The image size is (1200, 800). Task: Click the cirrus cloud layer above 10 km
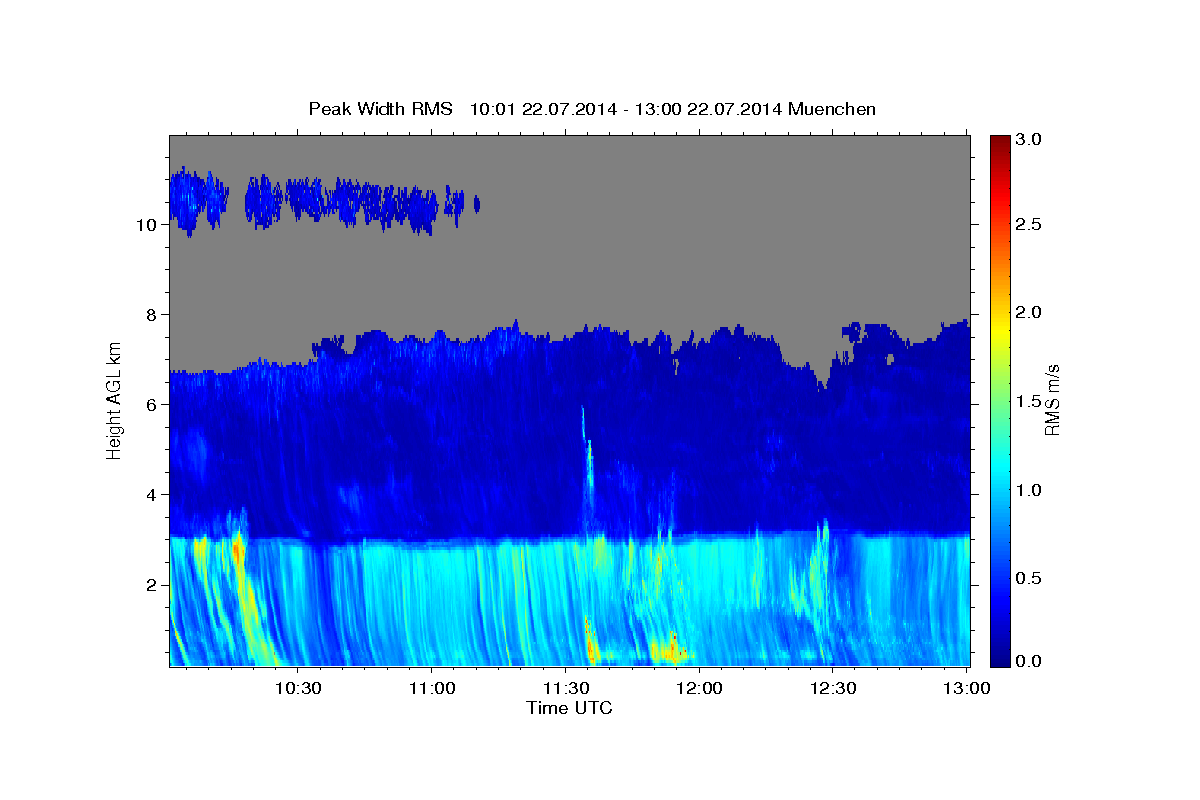pyautogui.click(x=325, y=202)
